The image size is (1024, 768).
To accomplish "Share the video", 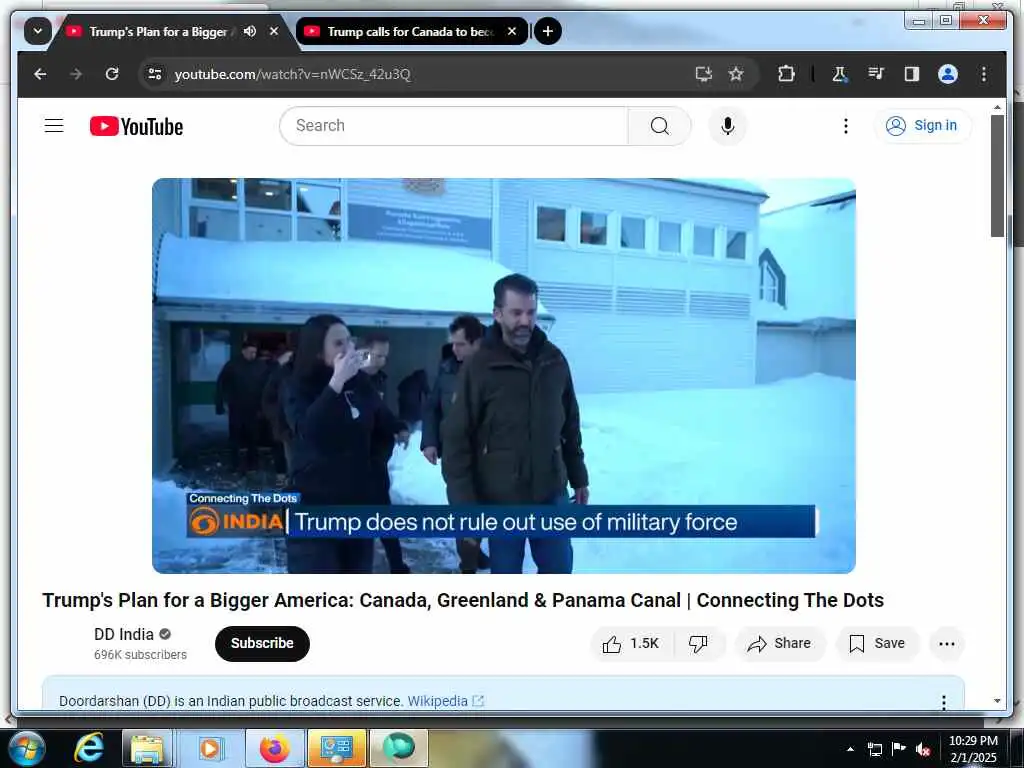I will tap(780, 644).
